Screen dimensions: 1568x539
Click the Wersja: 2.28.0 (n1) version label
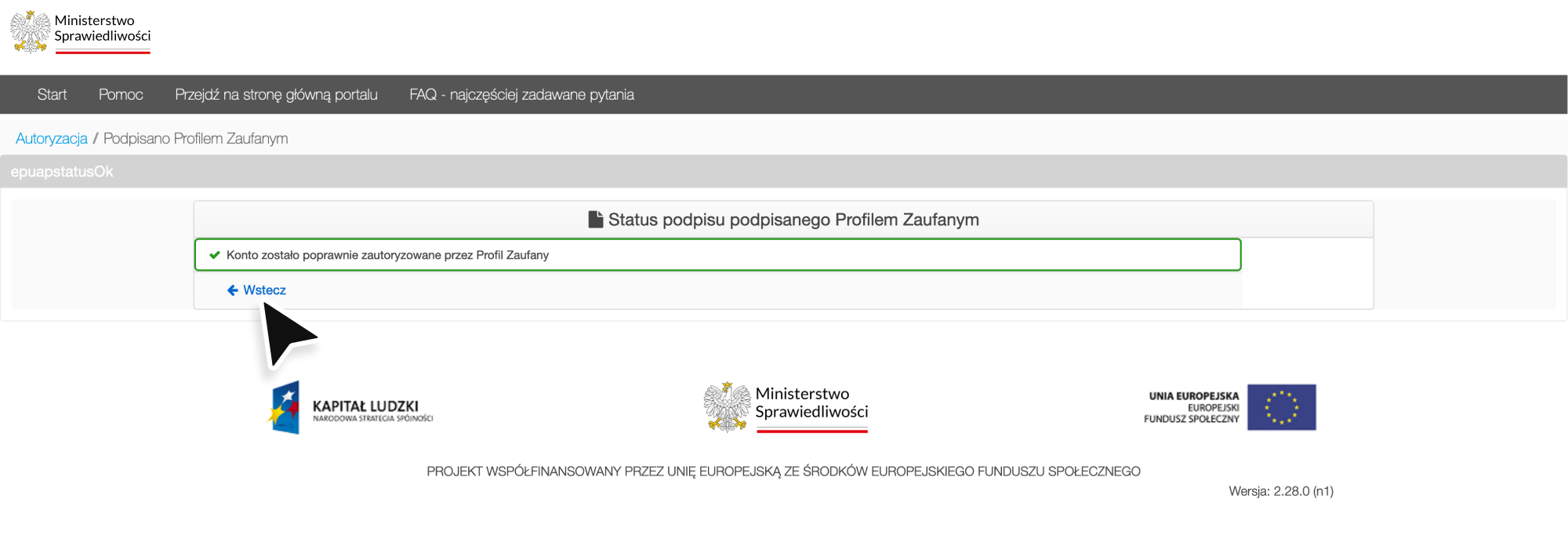[1281, 491]
